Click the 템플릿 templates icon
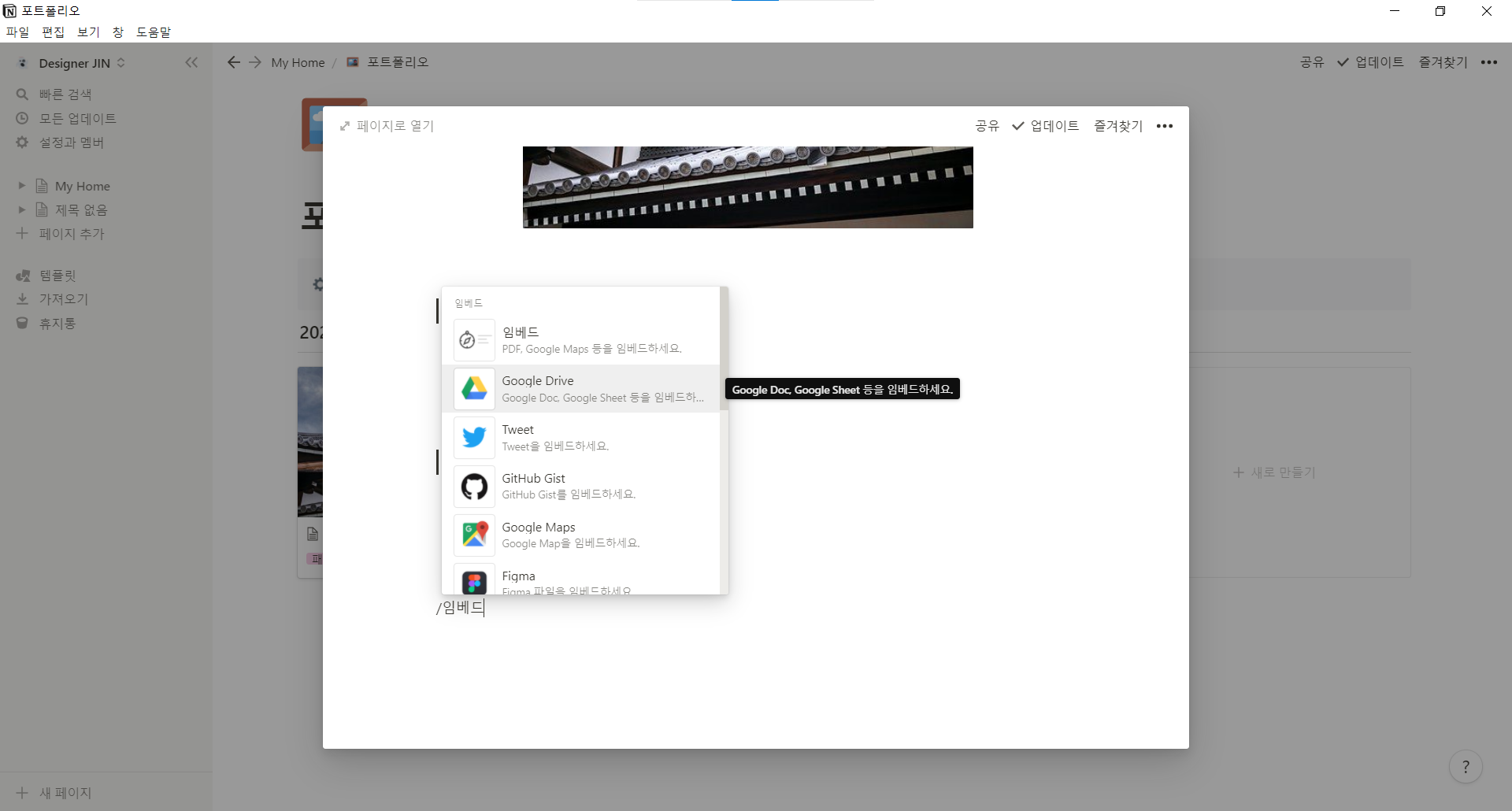The width and height of the screenshot is (1512, 811). point(23,276)
